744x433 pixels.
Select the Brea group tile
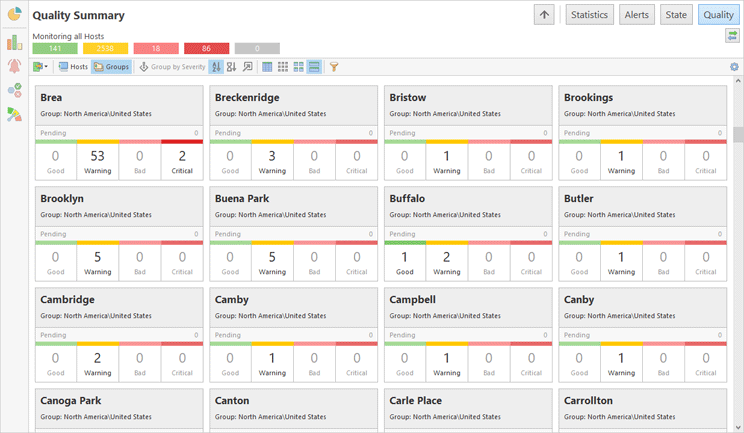click(119, 105)
